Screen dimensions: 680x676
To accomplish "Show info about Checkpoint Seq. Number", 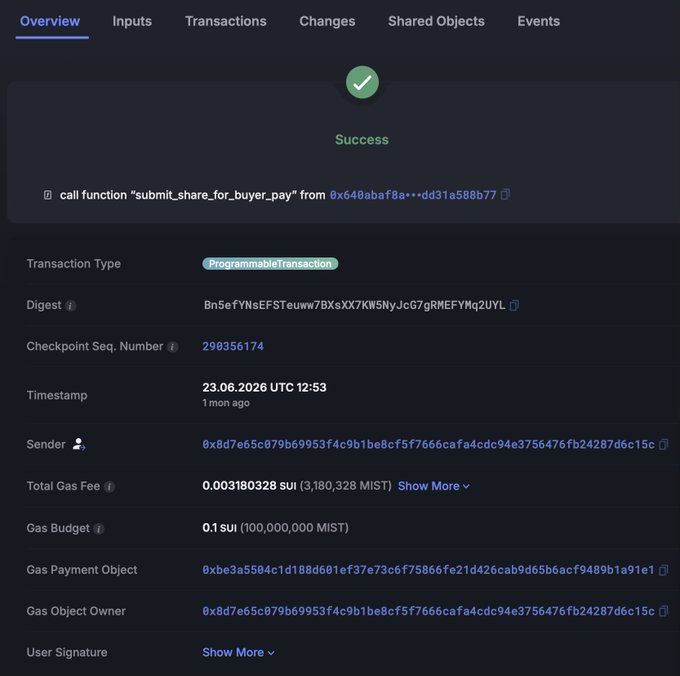I will coord(173,347).
